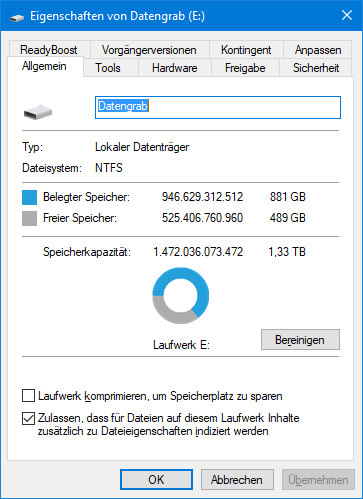The width and height of the screenshot is (363, 499).
Task: Confirm with the OK button
Action: pos(156,480)
